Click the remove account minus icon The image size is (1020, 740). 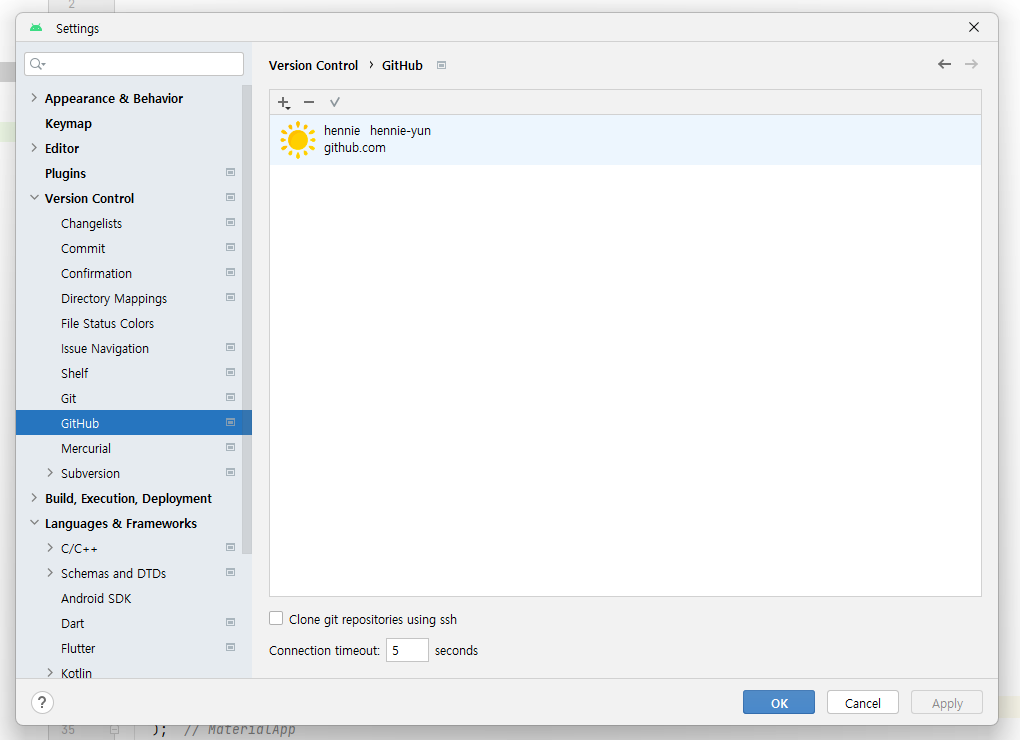309,102
